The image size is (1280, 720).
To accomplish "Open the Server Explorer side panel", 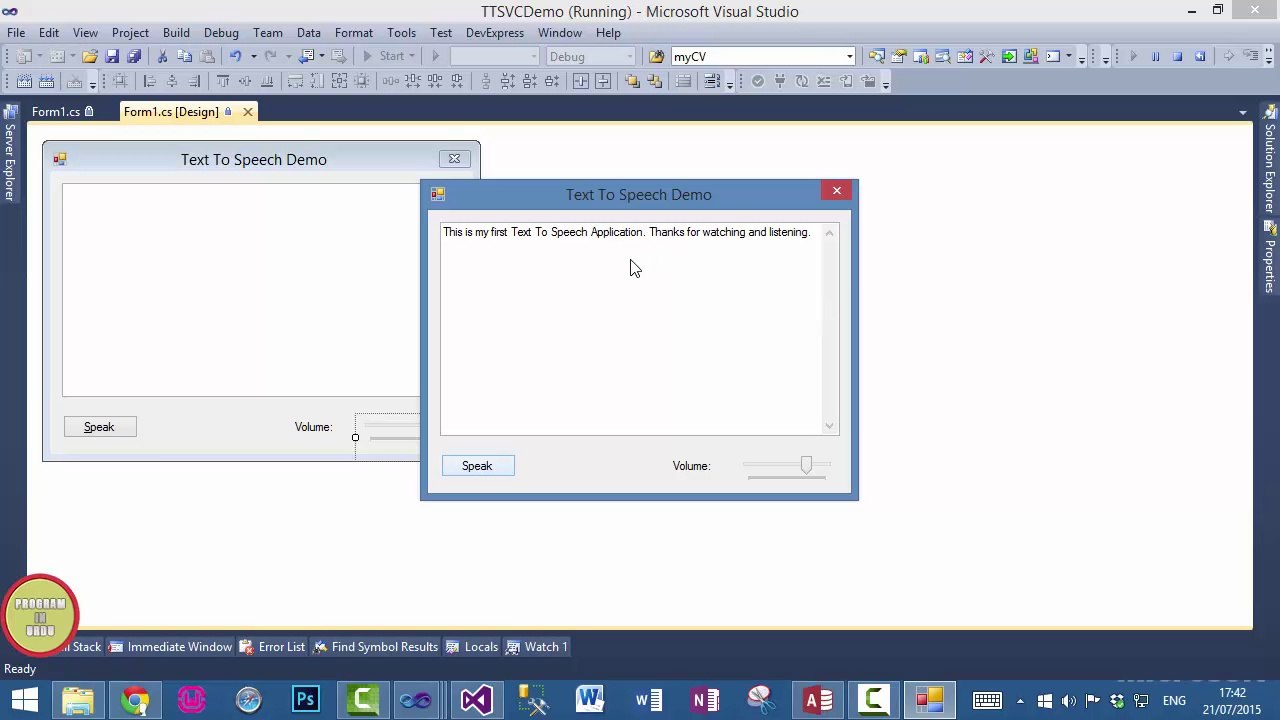I will coord(9,151).
